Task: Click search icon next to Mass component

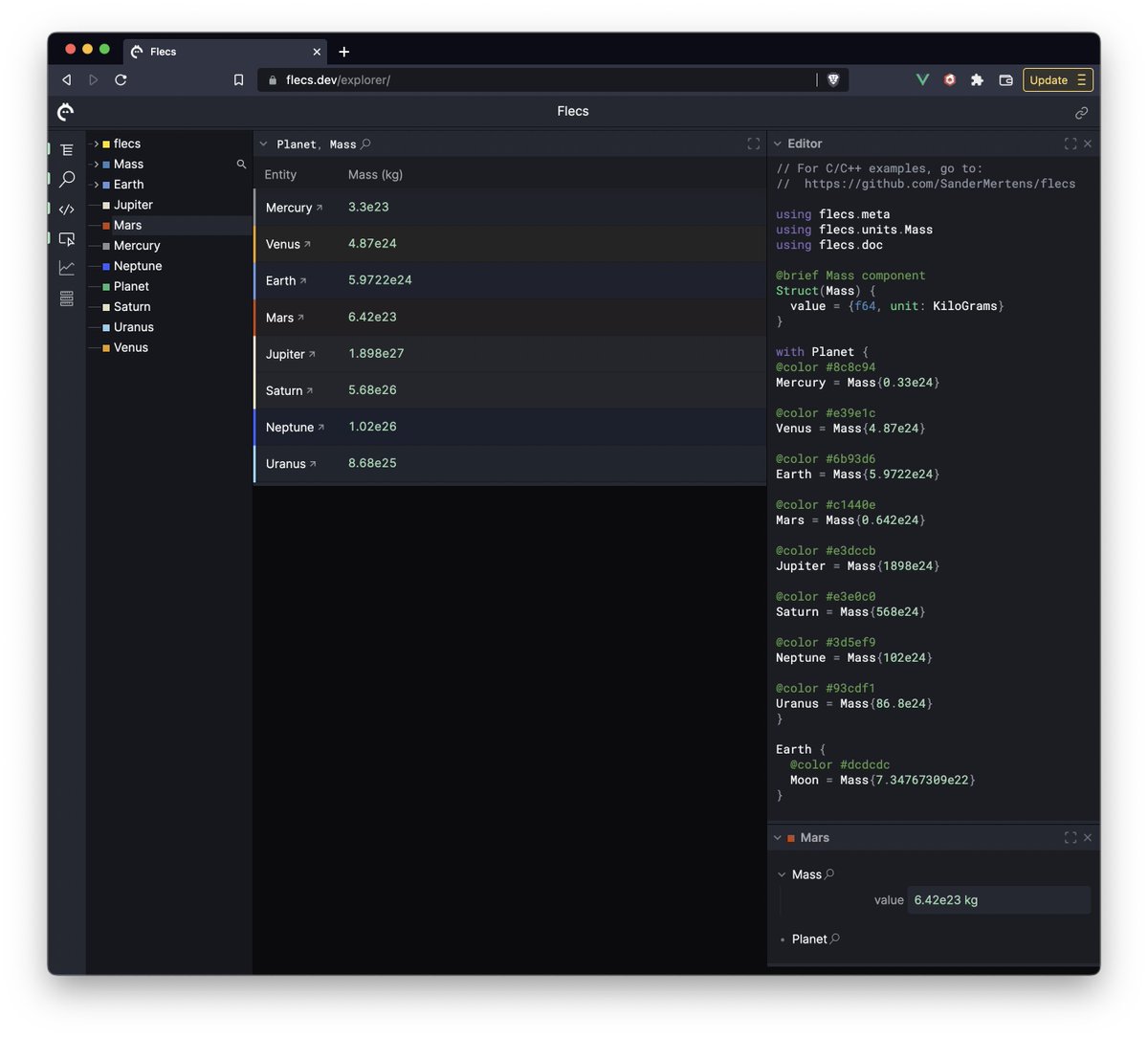Action: click(x=829, y=873)
